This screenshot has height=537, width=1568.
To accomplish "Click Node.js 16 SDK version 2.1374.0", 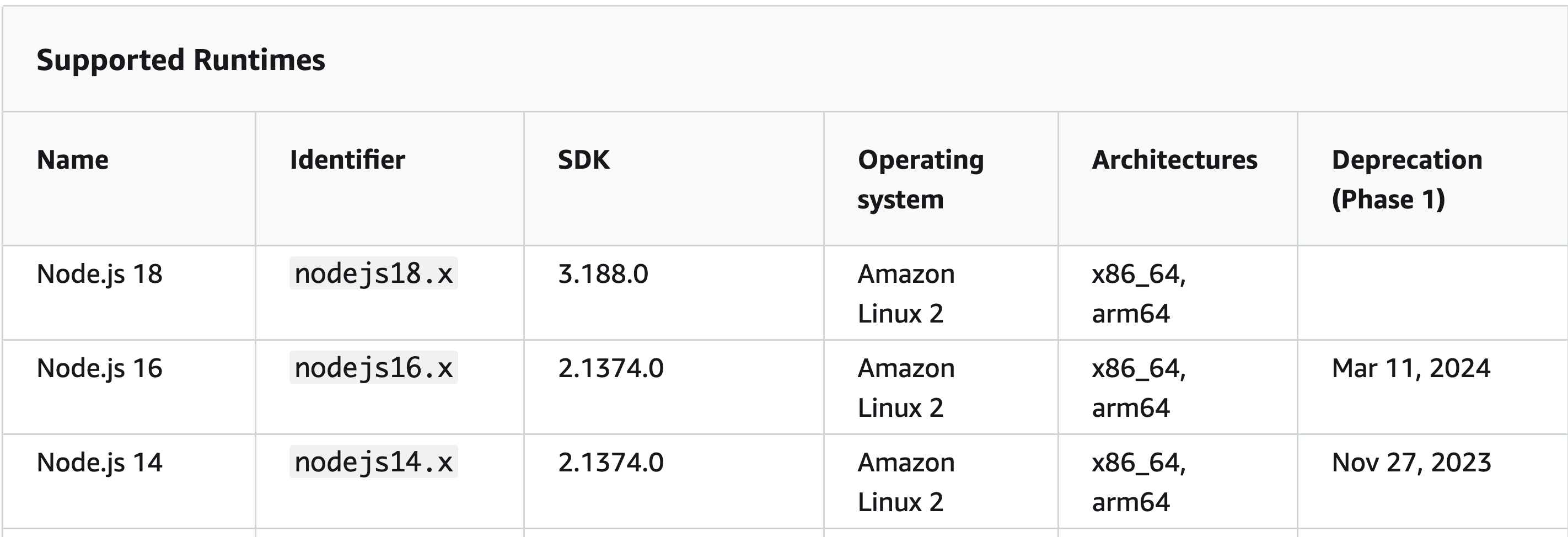I will tap(610, 368).
